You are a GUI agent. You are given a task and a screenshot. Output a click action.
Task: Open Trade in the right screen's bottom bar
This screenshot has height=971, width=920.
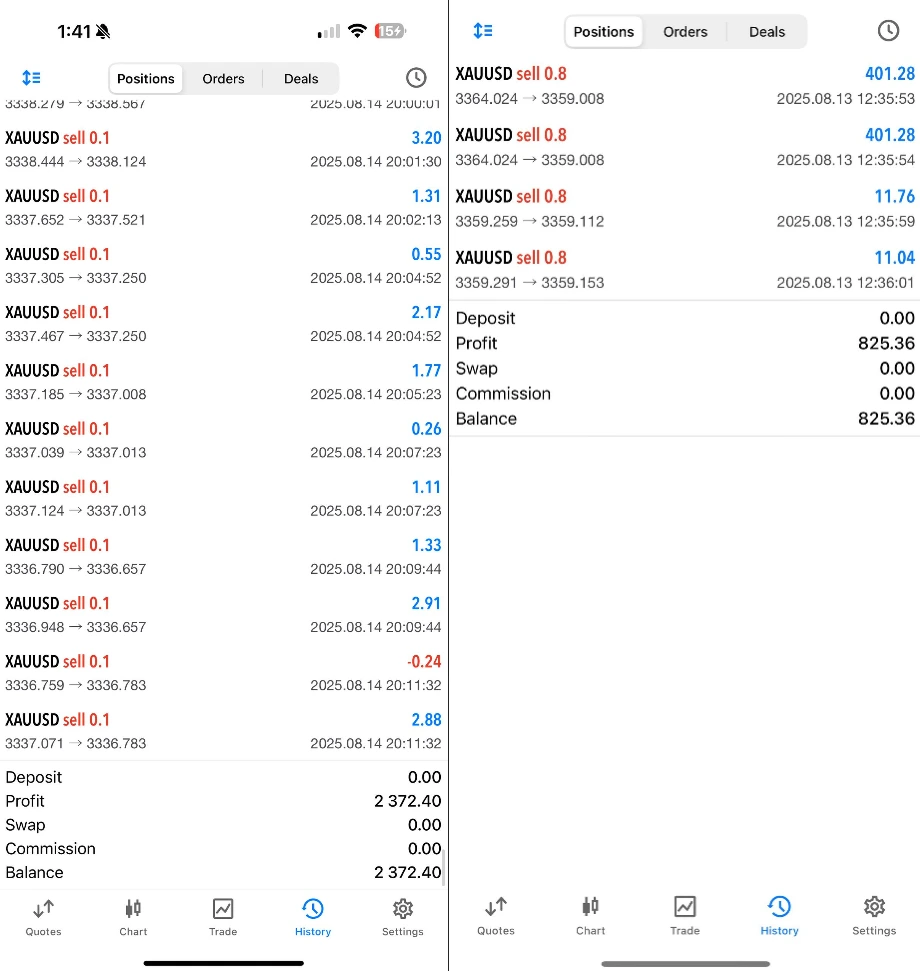pyautogui.click(x=685, y=914)
